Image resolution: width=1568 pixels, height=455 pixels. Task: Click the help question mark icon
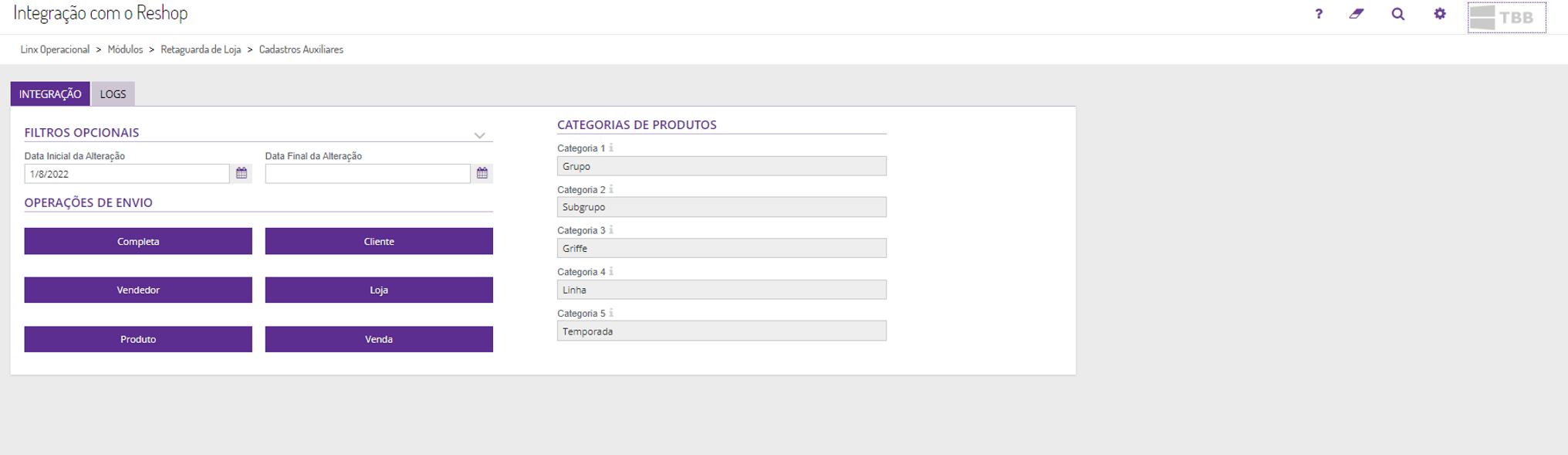pyautogui.click(x=1319, y=14)
